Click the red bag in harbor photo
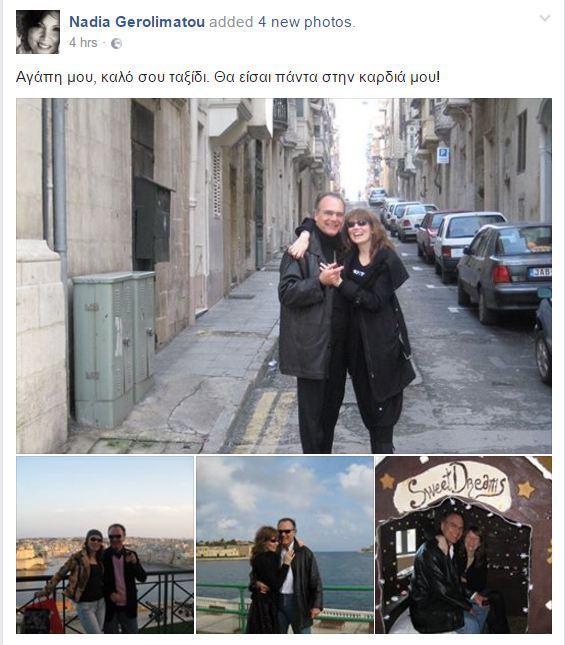 click(43, 616)
